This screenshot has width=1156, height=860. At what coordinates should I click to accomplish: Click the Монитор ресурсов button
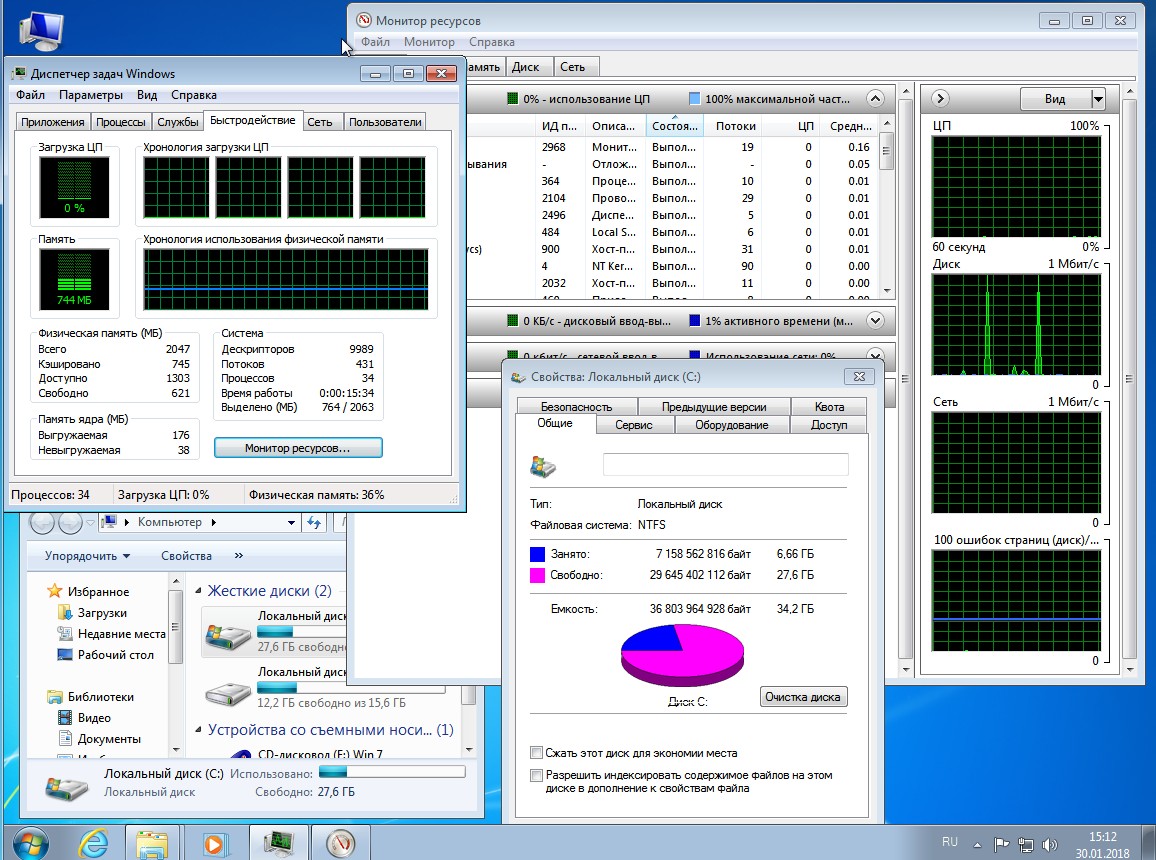297,449
